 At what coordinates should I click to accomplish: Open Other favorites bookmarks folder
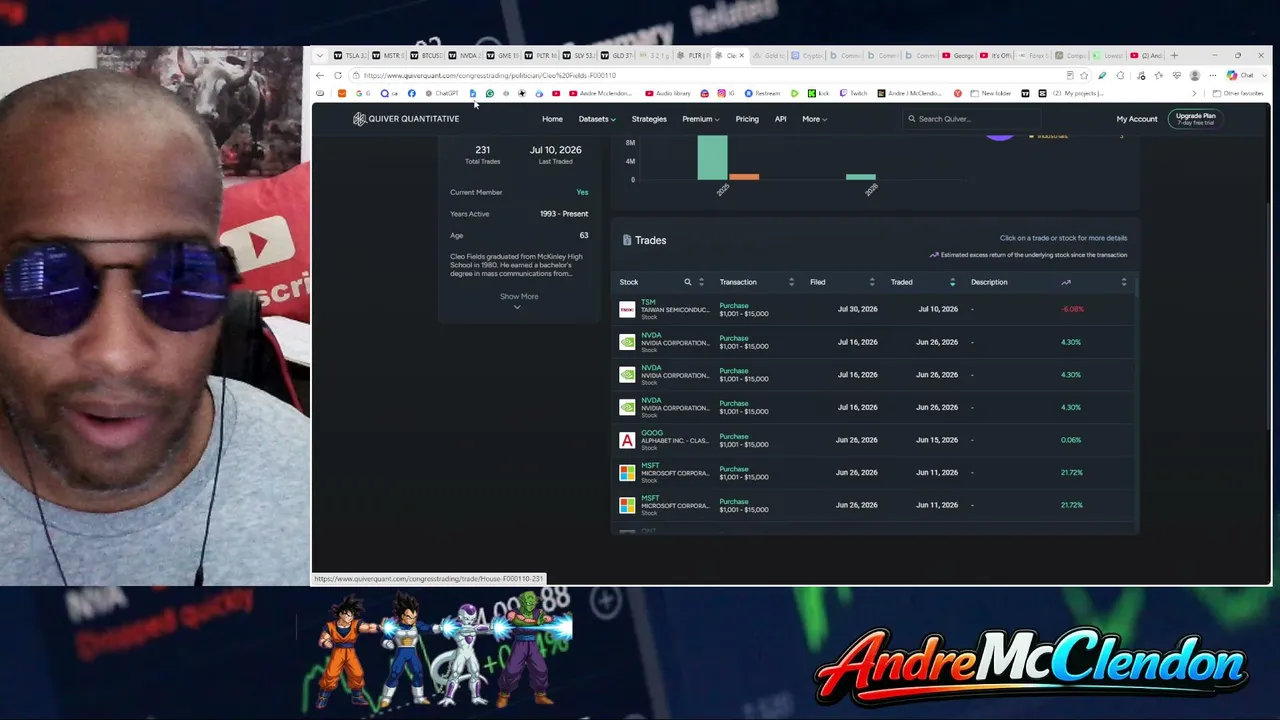[x=1238, y=94]
